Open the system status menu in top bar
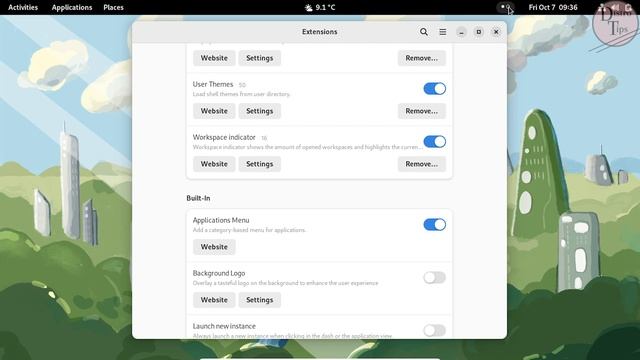640x360 pixels. click(x=615, y=7)
